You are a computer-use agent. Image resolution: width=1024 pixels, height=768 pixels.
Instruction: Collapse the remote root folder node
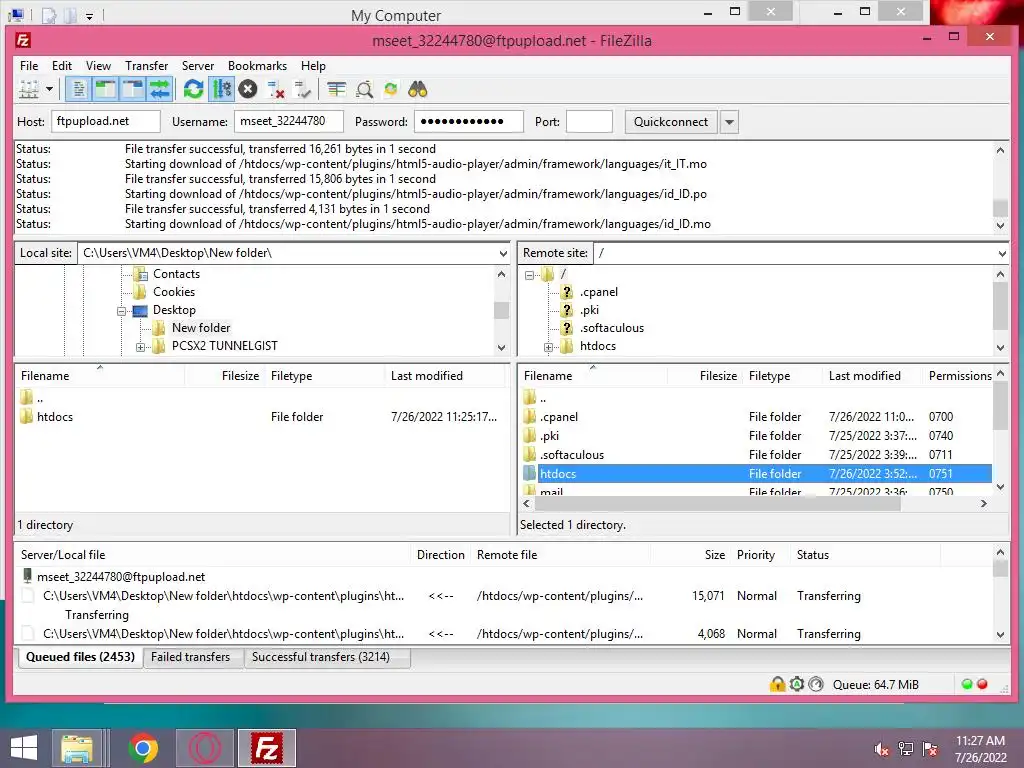530,276
